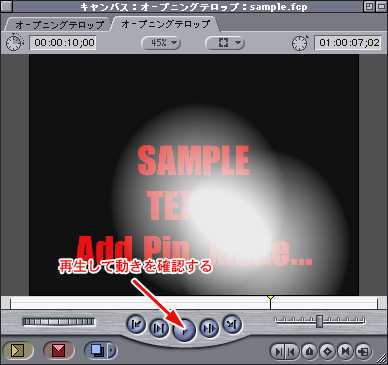
Task: Open the 45% zoom dropdown
Action: 161,43
